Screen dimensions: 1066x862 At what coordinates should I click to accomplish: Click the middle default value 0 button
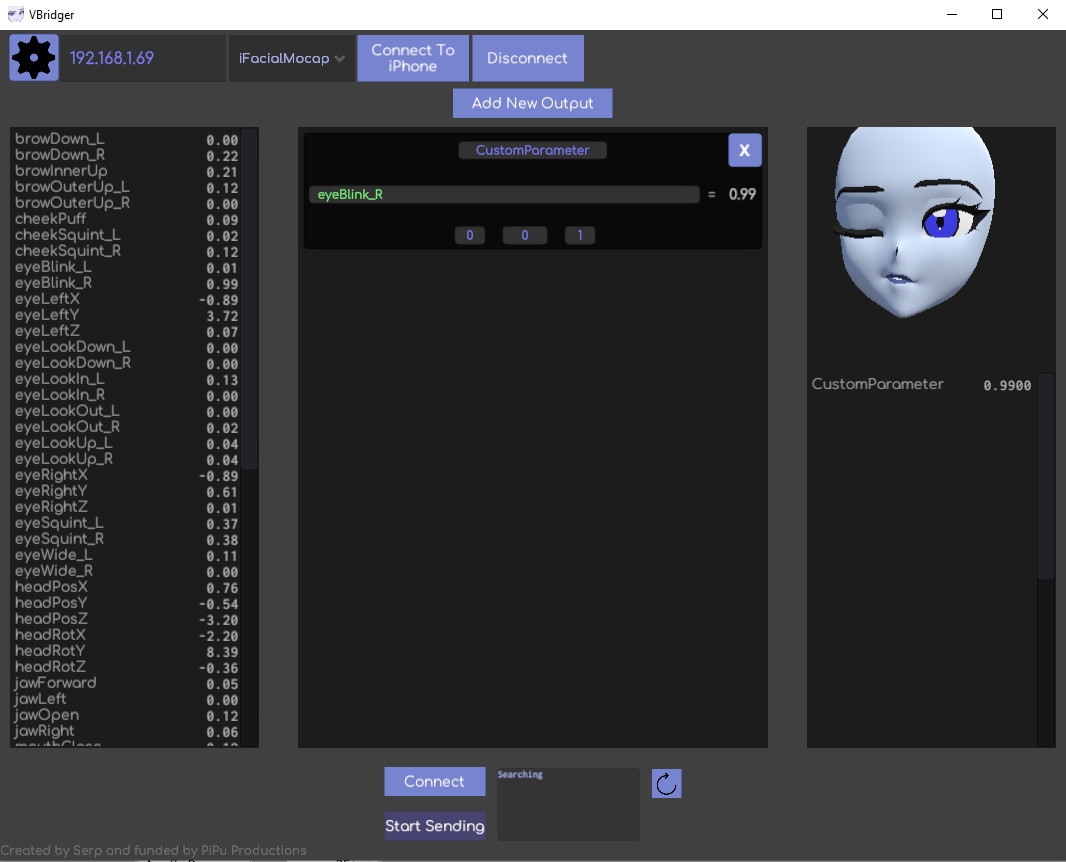pos(524,235)
